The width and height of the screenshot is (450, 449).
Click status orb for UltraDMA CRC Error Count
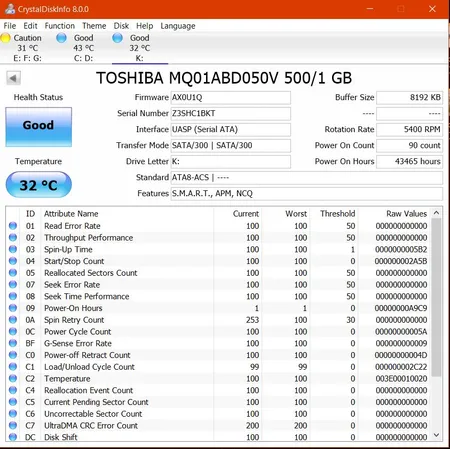[x=13, y=425]
